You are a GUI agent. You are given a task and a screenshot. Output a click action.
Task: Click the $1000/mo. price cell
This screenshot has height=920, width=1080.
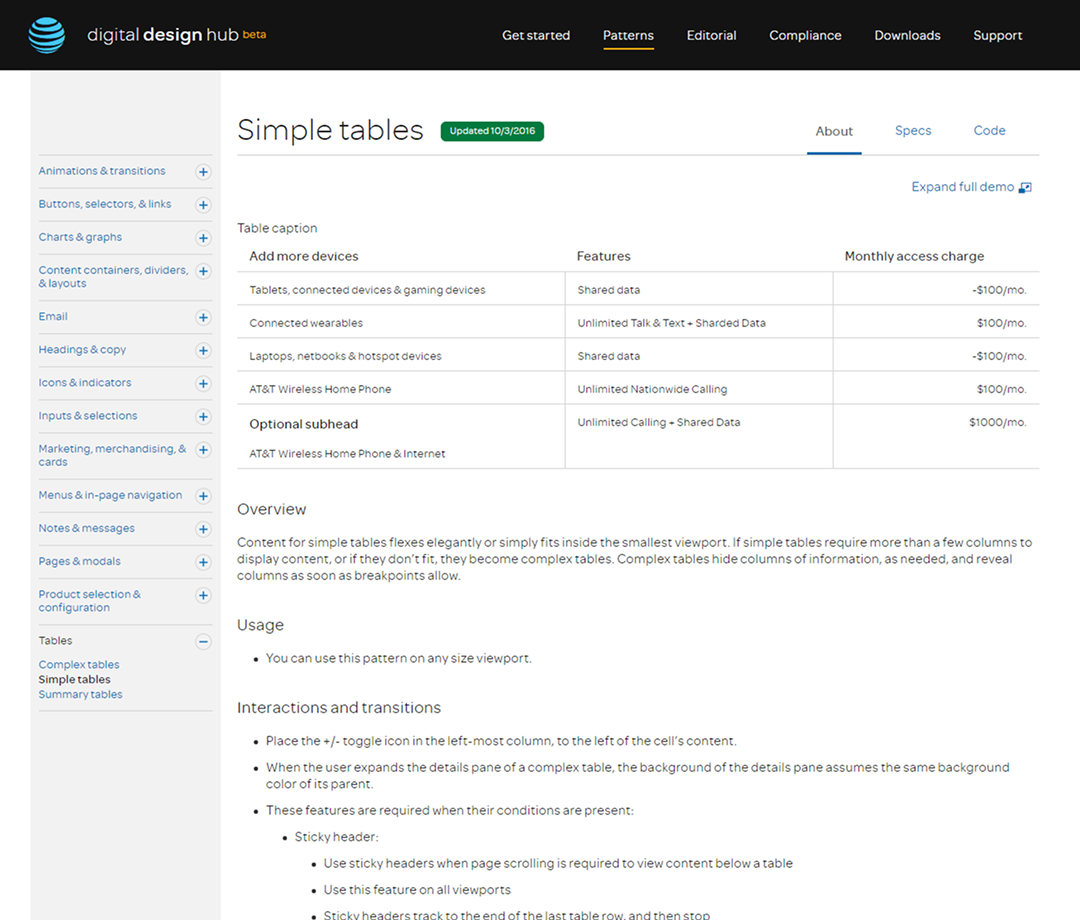pyautogui.click(x=997, y=422)
